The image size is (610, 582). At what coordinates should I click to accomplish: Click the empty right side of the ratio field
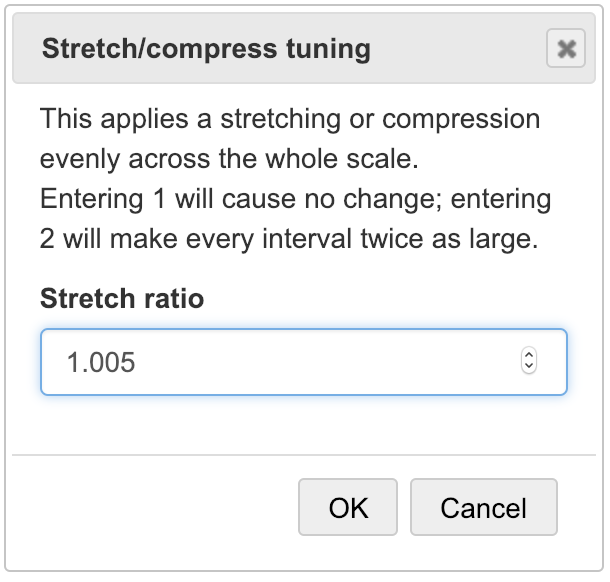420,362
